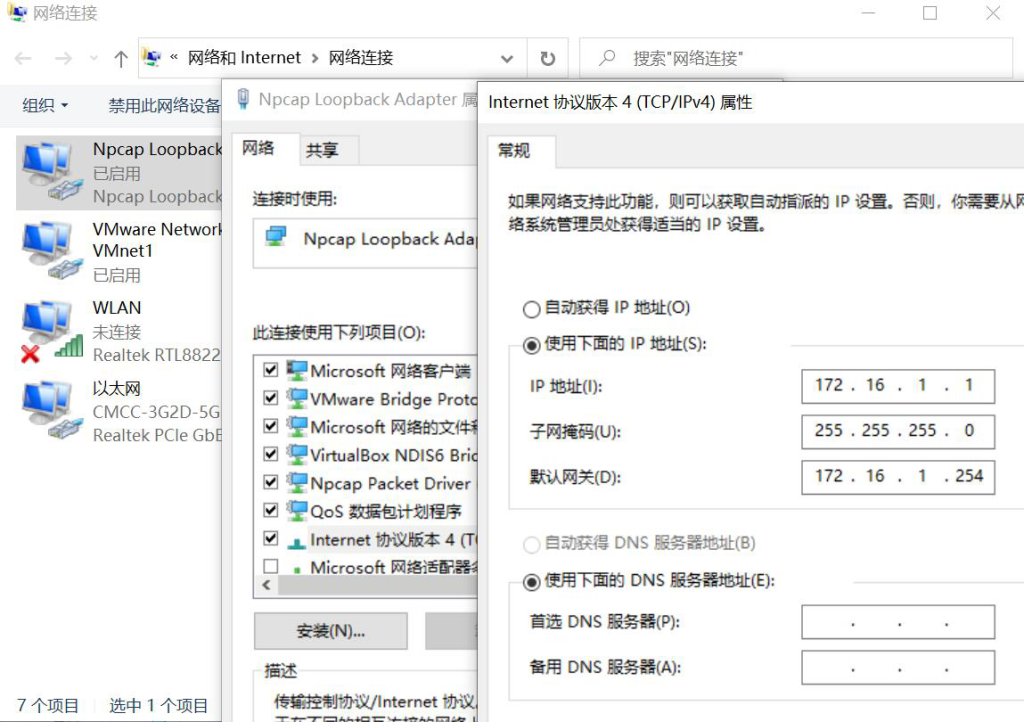Click the 安装(N)... button

coord(330,631)
